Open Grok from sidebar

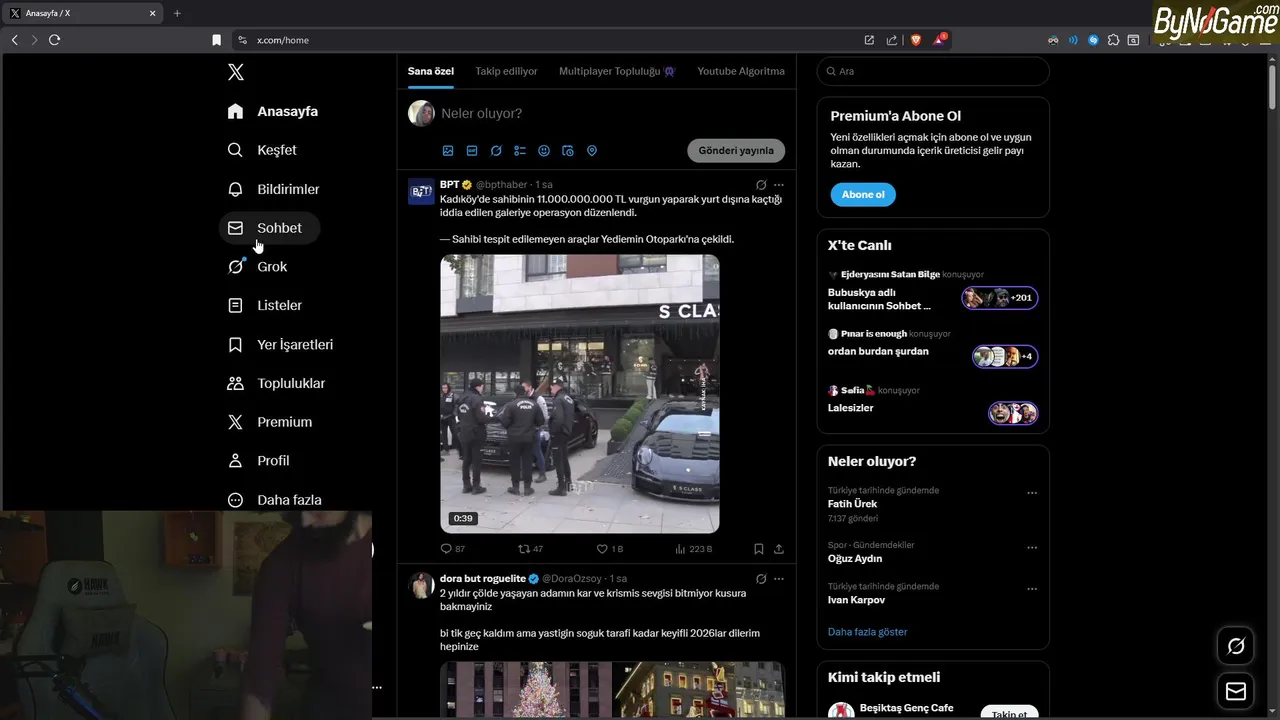pos(257,267)
